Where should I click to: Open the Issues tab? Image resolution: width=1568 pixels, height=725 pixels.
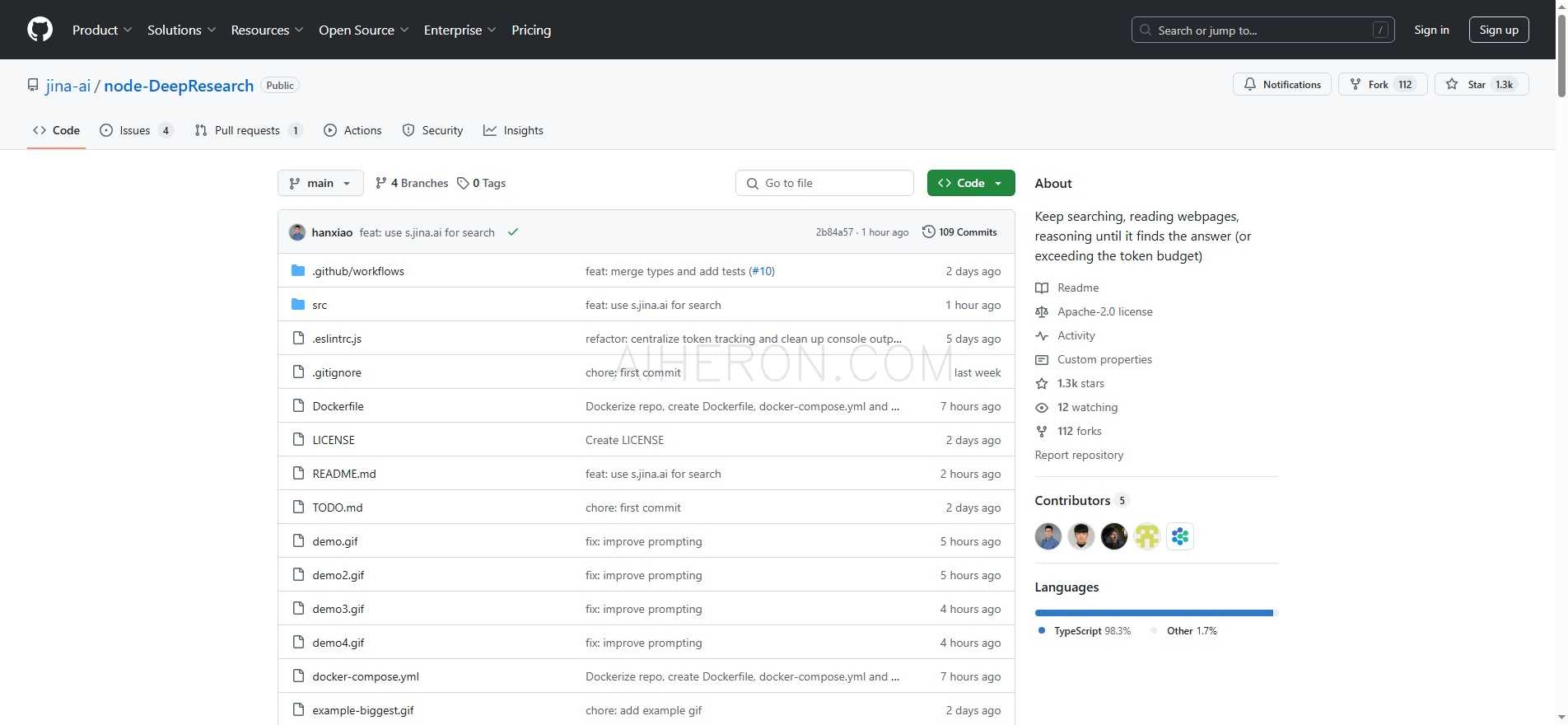point(136,130)
